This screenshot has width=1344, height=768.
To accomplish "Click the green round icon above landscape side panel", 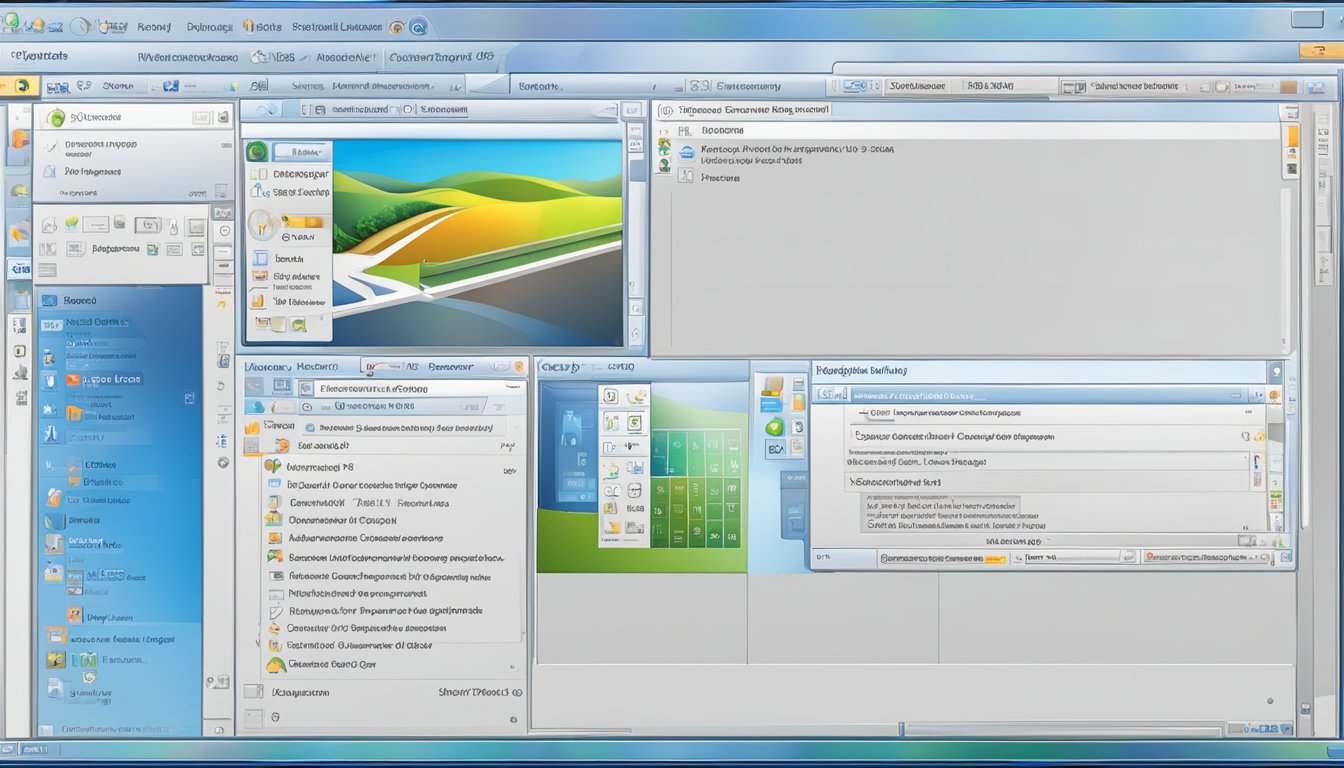I will click(257, 152).
